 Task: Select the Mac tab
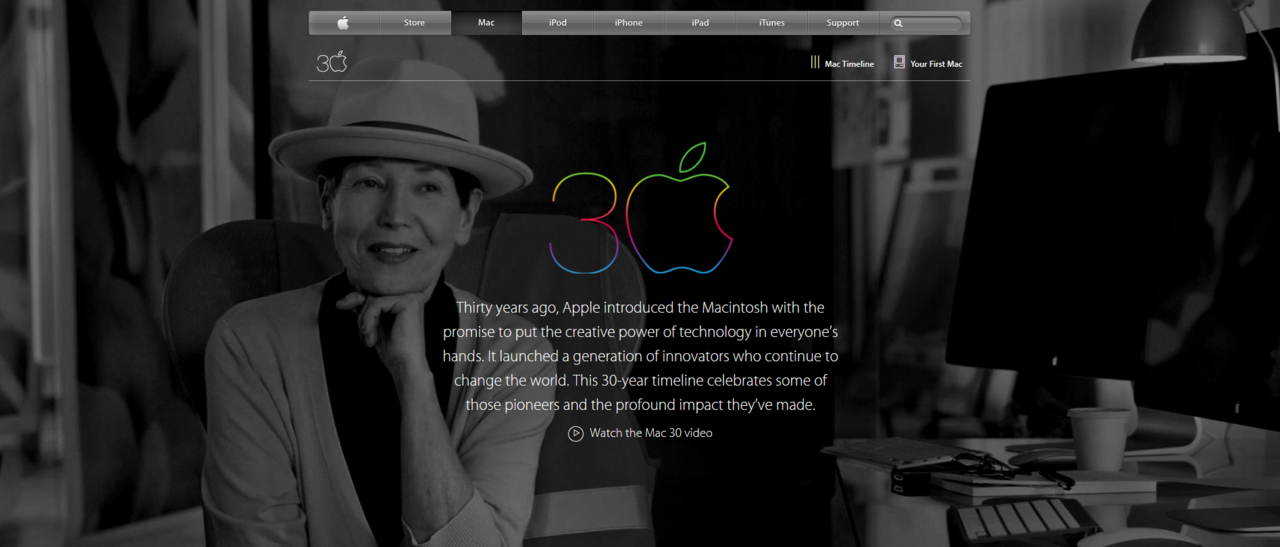tap(486, 23)
